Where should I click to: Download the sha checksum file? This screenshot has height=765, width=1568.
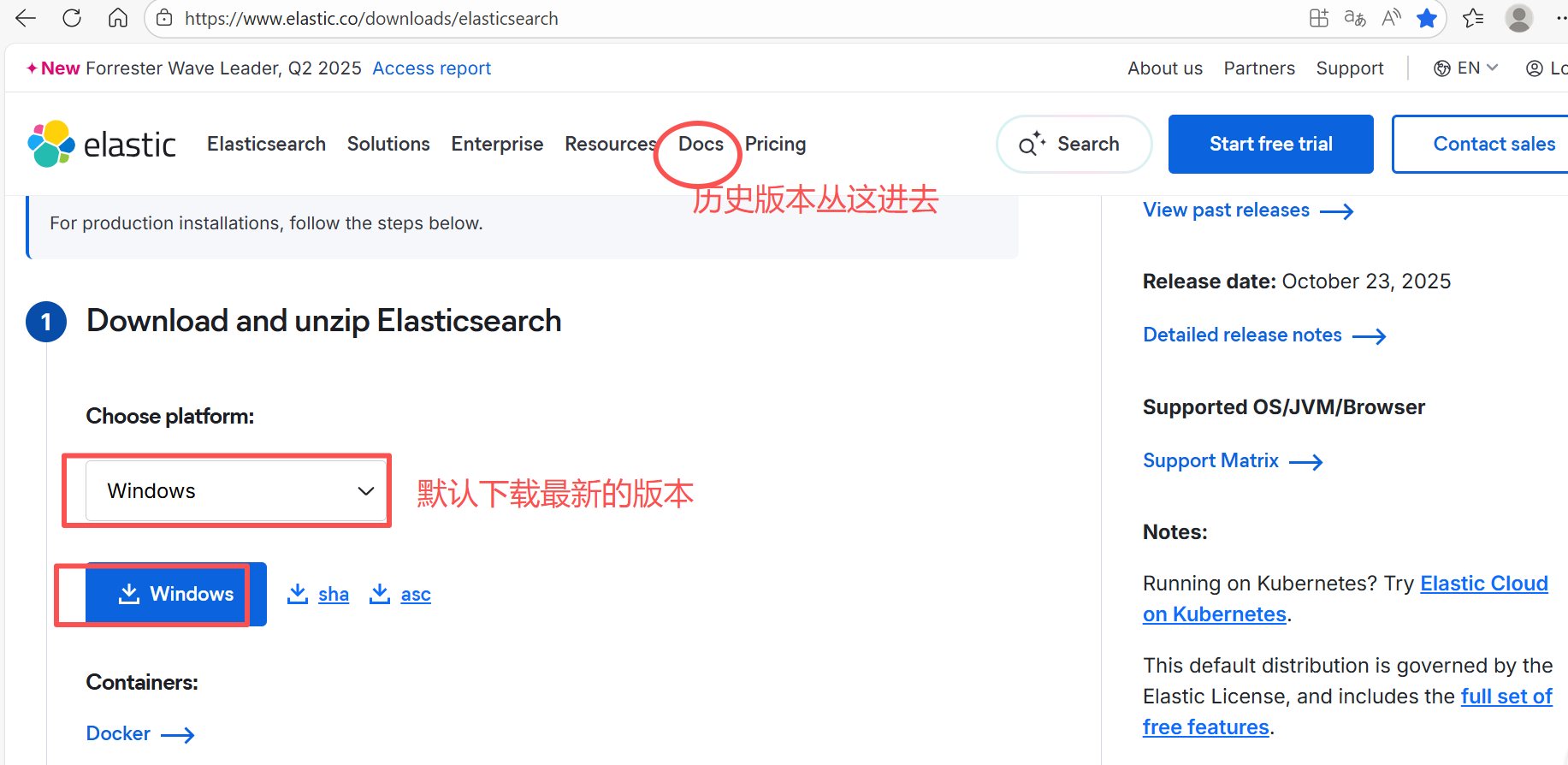pos(318,594)
